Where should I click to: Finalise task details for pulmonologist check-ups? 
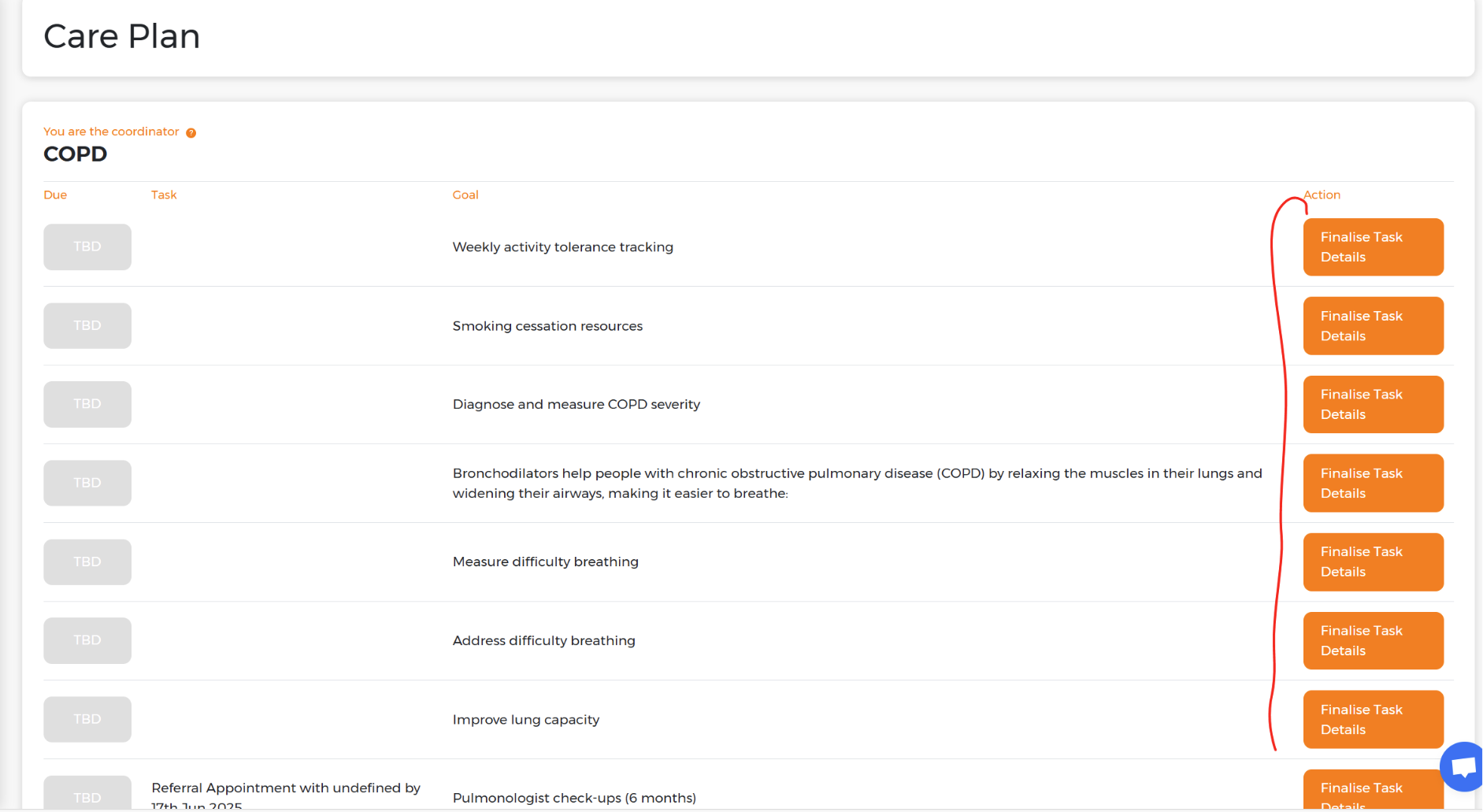coord(1372,791)
